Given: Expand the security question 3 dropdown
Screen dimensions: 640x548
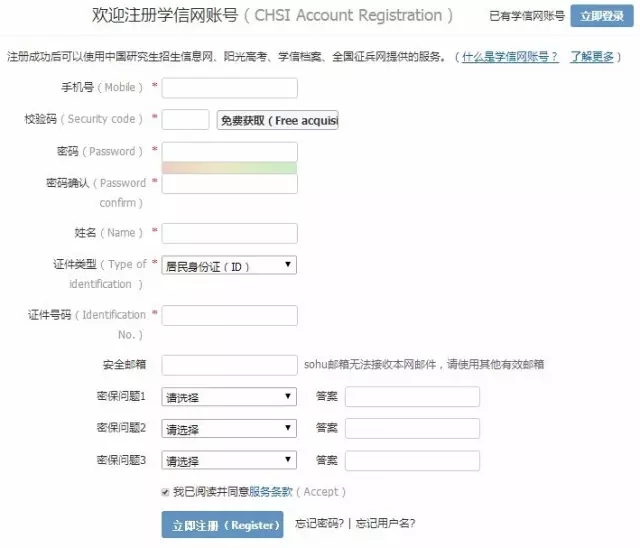Looking at the screenshot, I should tap(229, 461).
